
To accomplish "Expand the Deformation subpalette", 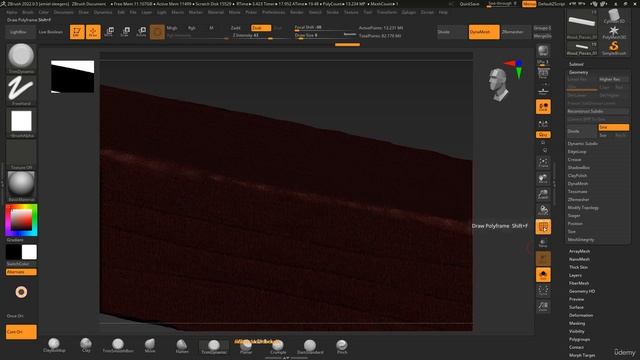I will [x=581, y=316].
